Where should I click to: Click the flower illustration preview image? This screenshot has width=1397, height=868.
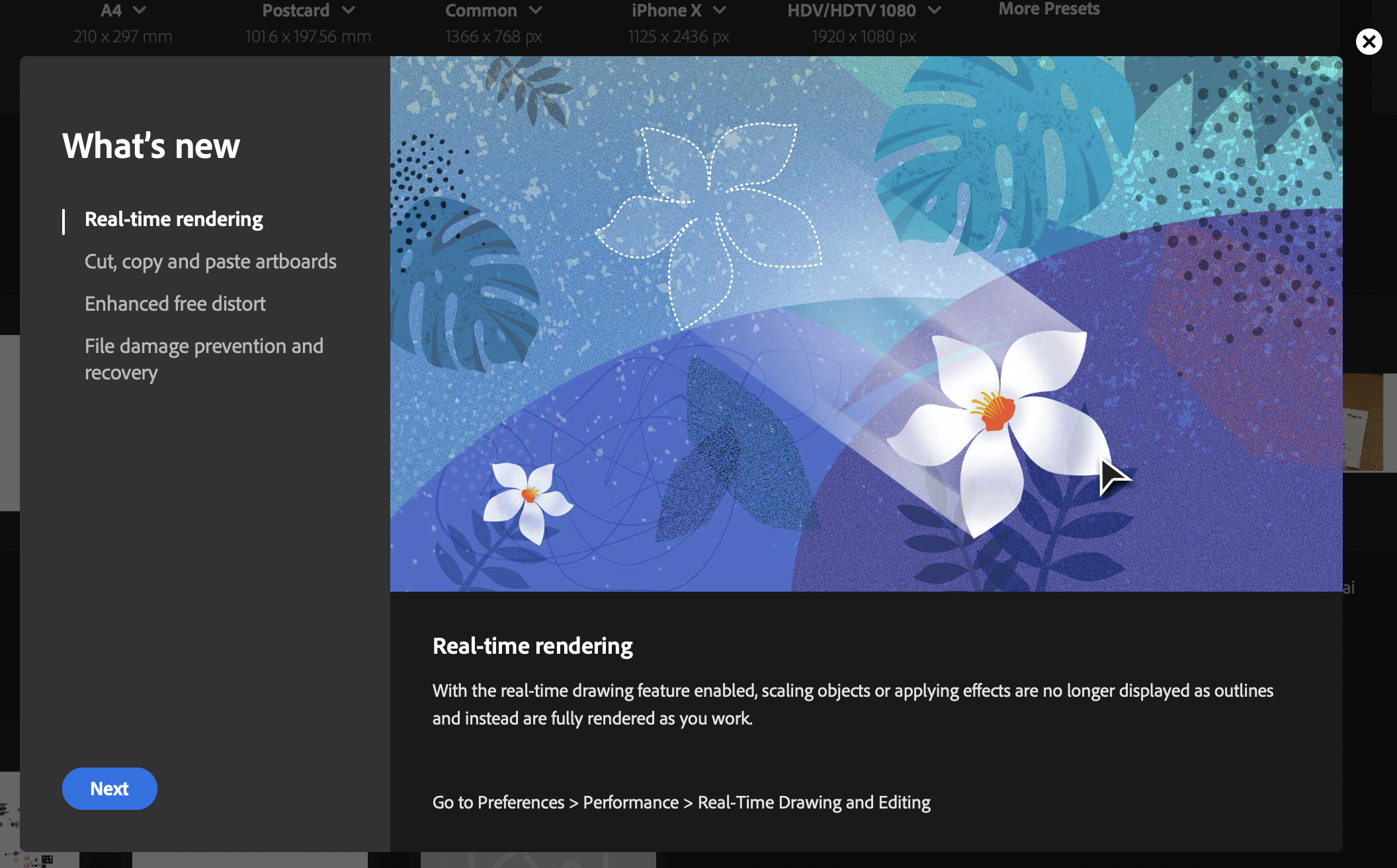[865, 324]
